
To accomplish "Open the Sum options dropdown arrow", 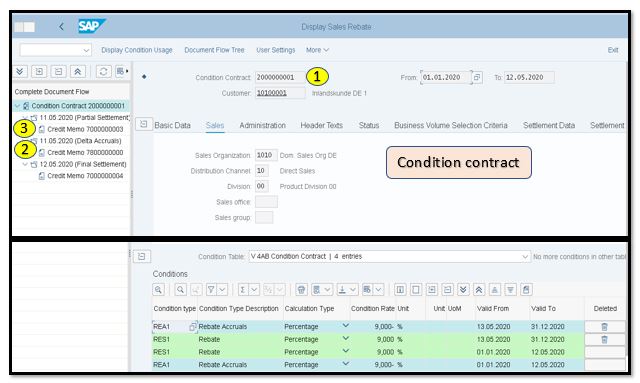I will tap(254, 289).
